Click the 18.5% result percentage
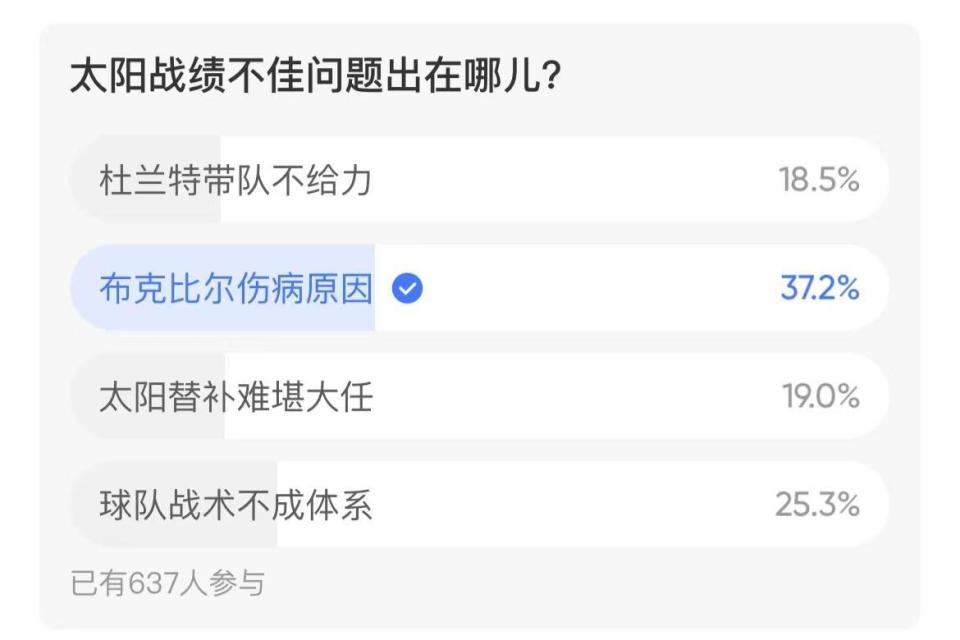Screen dimensions: 960x640 click(819, 181)
